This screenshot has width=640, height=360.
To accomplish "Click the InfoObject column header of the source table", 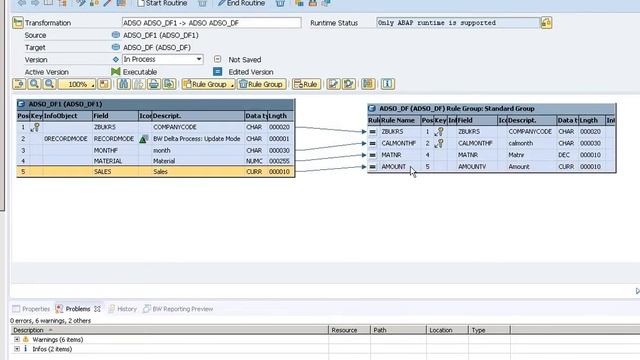I will (67, 116).
